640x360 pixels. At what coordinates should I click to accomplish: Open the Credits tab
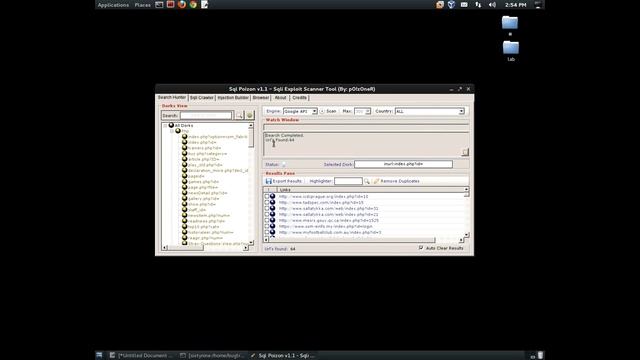[300, 98]
